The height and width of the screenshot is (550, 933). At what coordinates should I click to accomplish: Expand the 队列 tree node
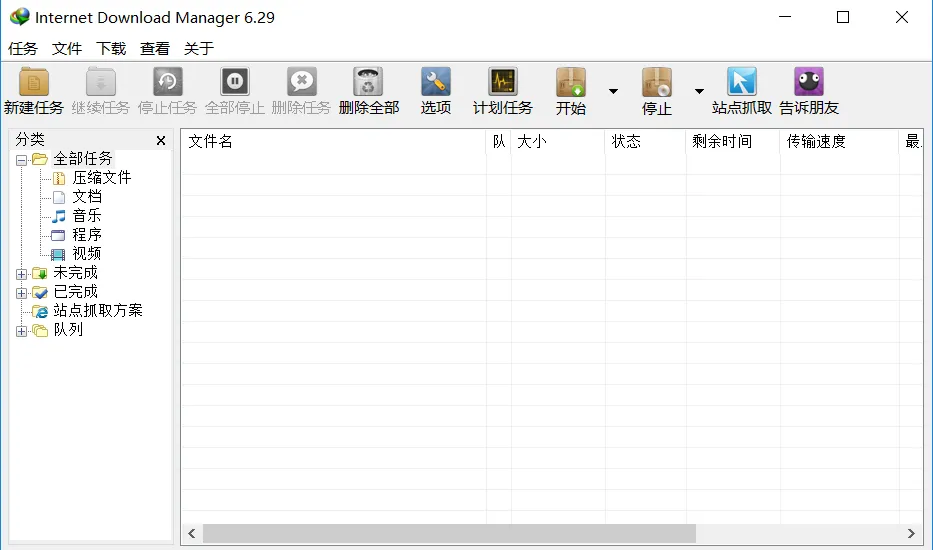(x=21, y=332)
